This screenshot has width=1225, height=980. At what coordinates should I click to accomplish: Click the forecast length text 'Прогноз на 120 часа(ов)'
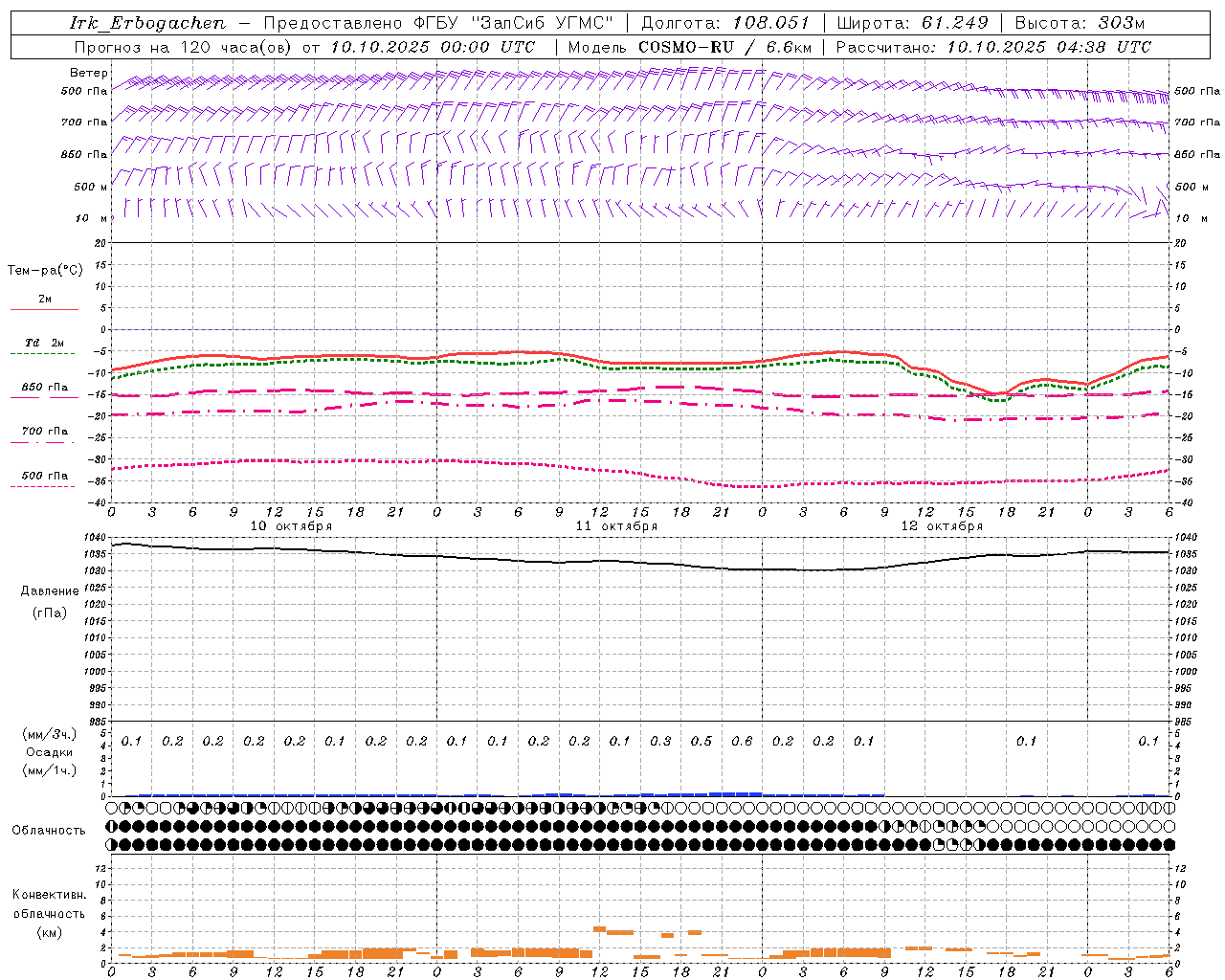coord(184,47)
